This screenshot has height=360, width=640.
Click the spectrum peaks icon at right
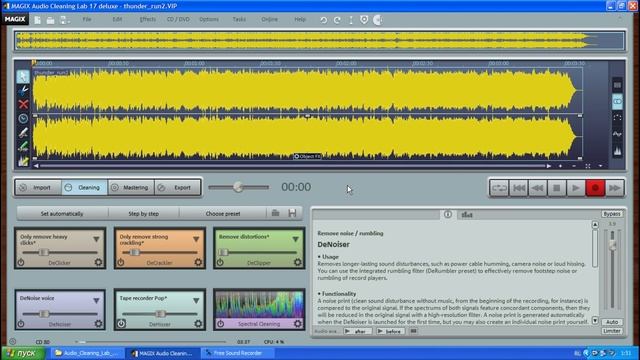click(617, 151)
